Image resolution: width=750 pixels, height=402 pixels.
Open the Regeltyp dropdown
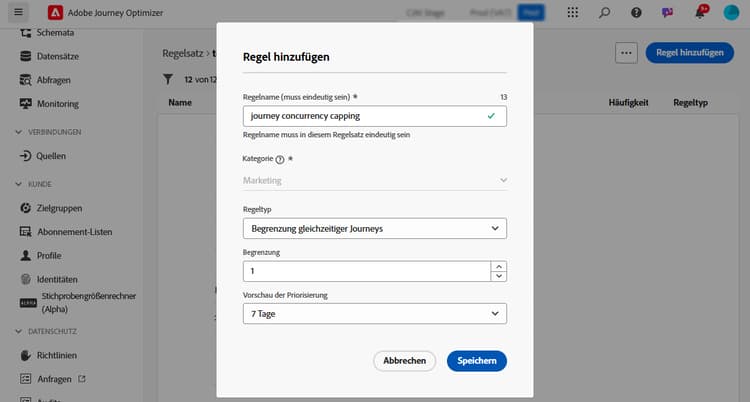click(x=375, y=228)
